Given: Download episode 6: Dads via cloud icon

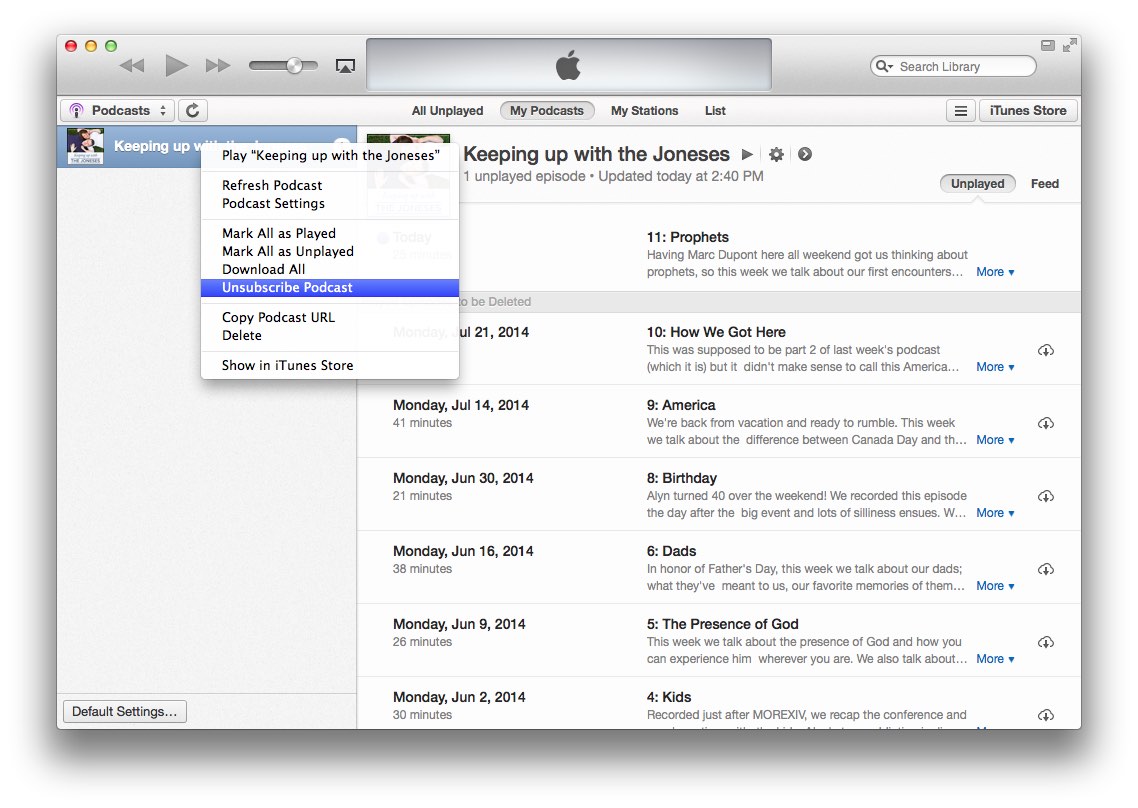Looking at the screenshot, I should tap(1045, 569).
